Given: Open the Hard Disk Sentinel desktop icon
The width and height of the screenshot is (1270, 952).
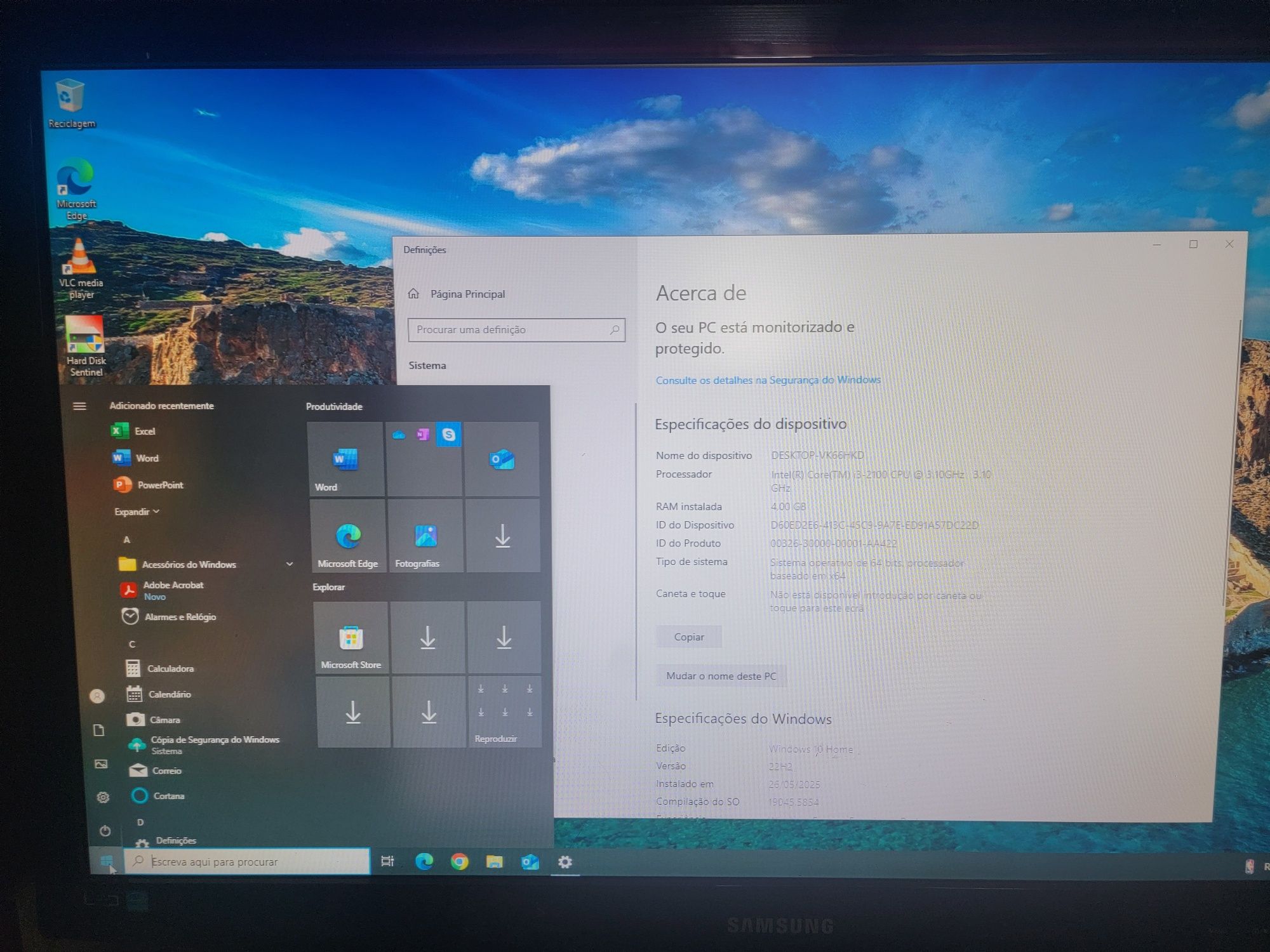Looking at the screenshot, I should (x=85, y=347).
